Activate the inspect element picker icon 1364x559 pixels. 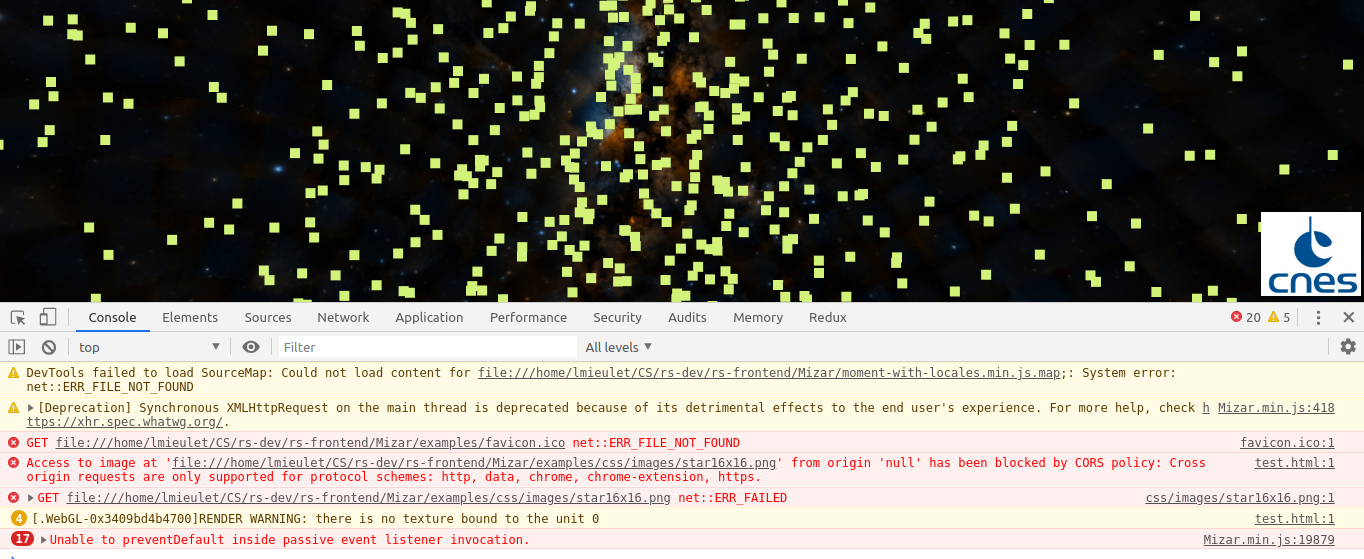tap(18, 317)
